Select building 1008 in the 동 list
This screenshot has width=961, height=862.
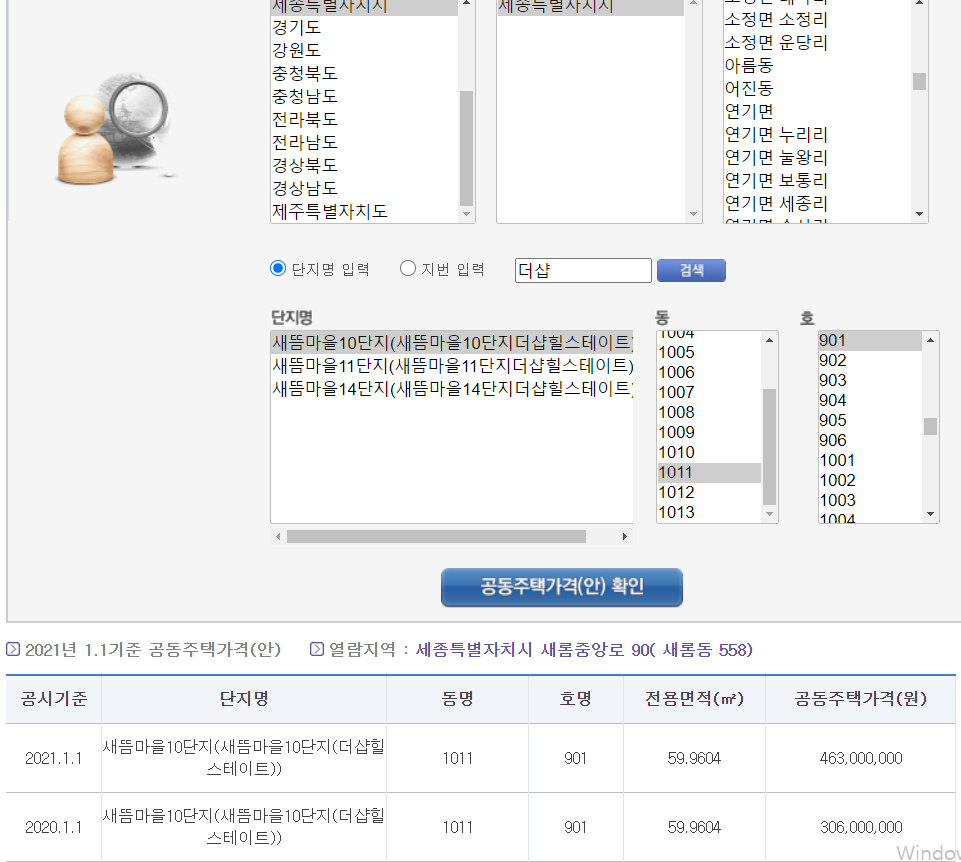coord(709,412)
